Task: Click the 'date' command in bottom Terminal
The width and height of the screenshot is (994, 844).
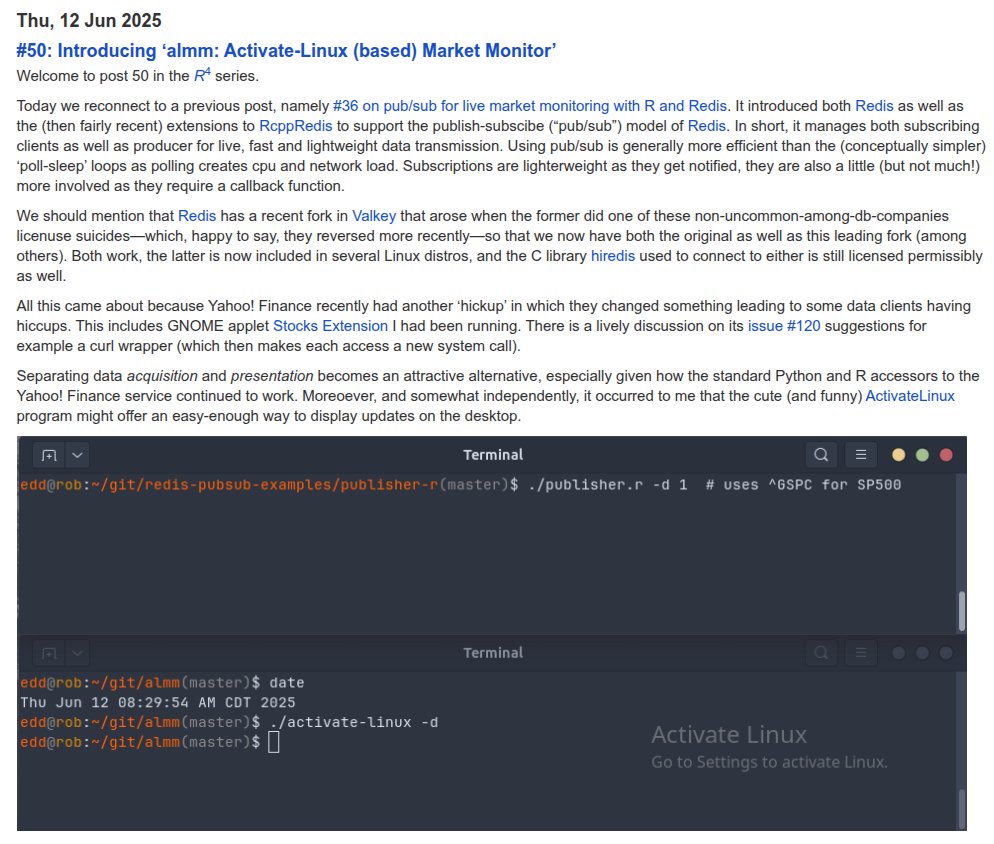Action: coord(287,683)
